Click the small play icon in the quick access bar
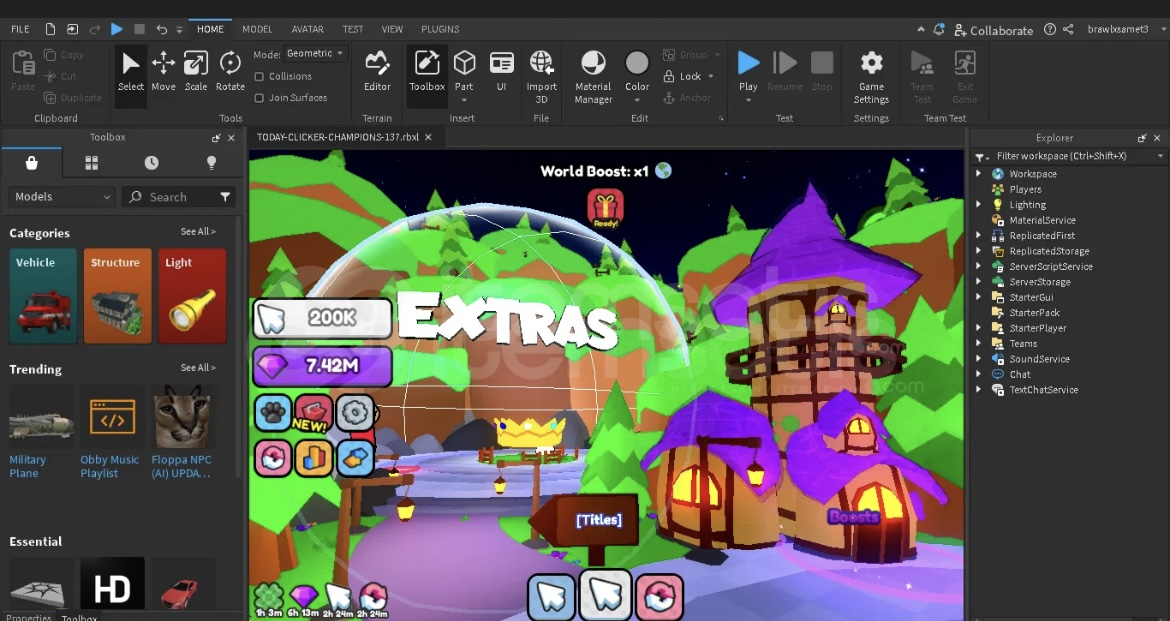This screenshot has height=621, width=1170. click(117, 29)
